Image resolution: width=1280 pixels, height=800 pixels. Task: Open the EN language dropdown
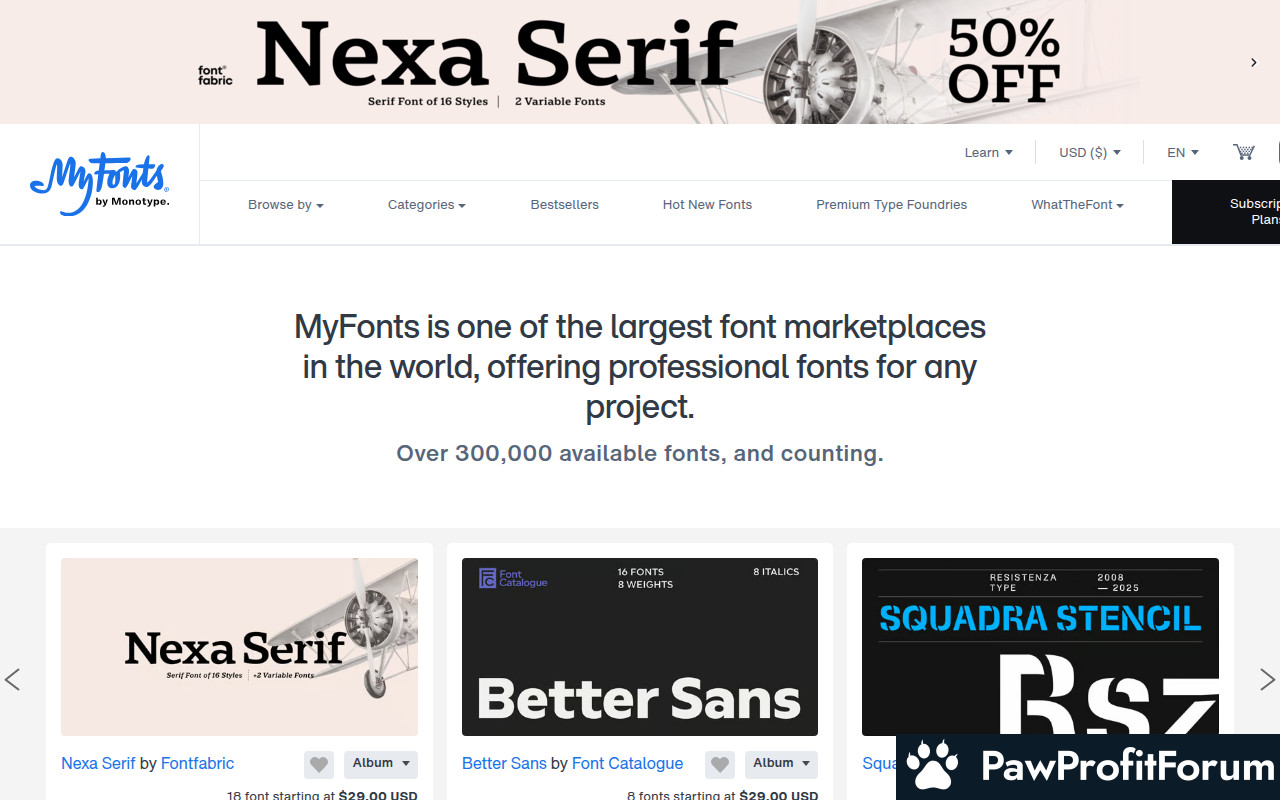click(x=1183, y=152)
